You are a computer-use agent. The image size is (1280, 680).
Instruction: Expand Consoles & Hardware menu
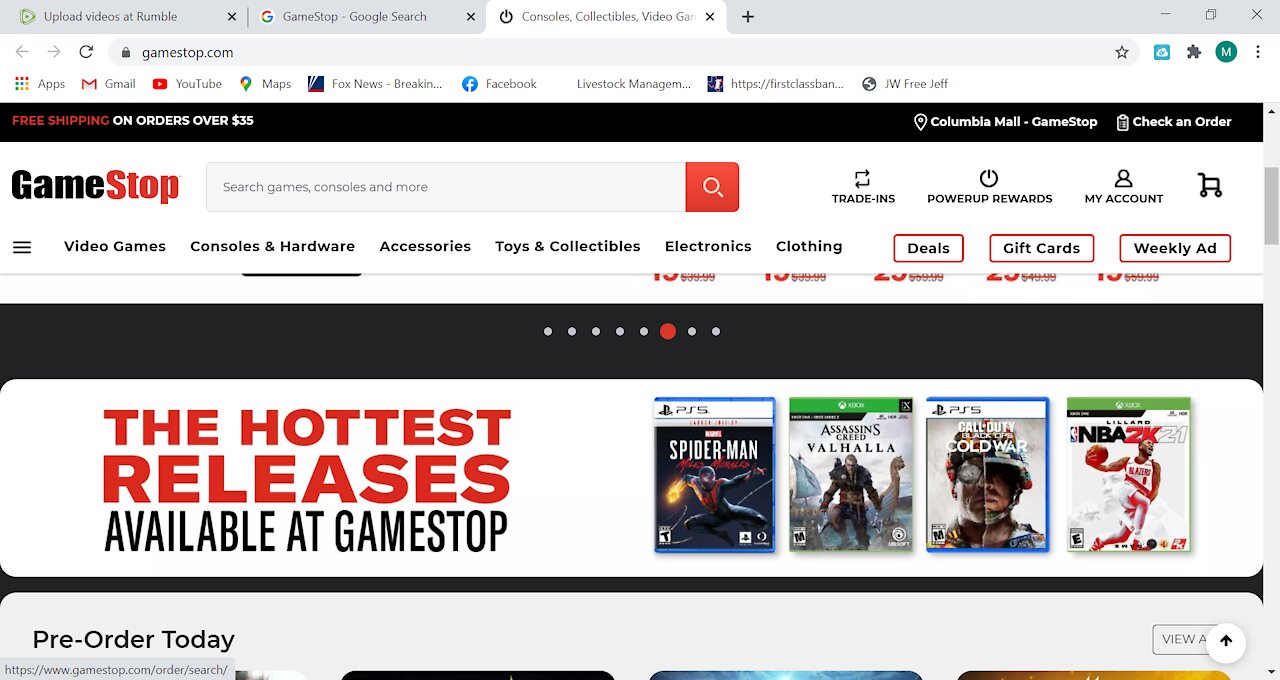tap(272, 246)
